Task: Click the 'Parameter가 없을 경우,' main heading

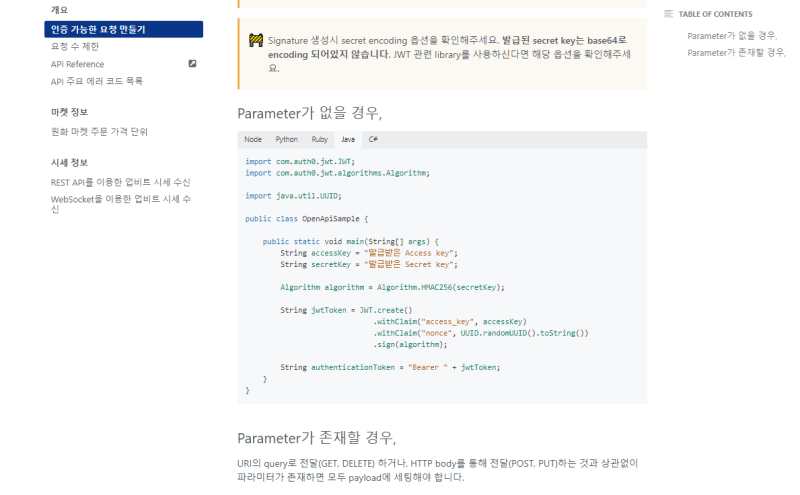Action: 310,113
